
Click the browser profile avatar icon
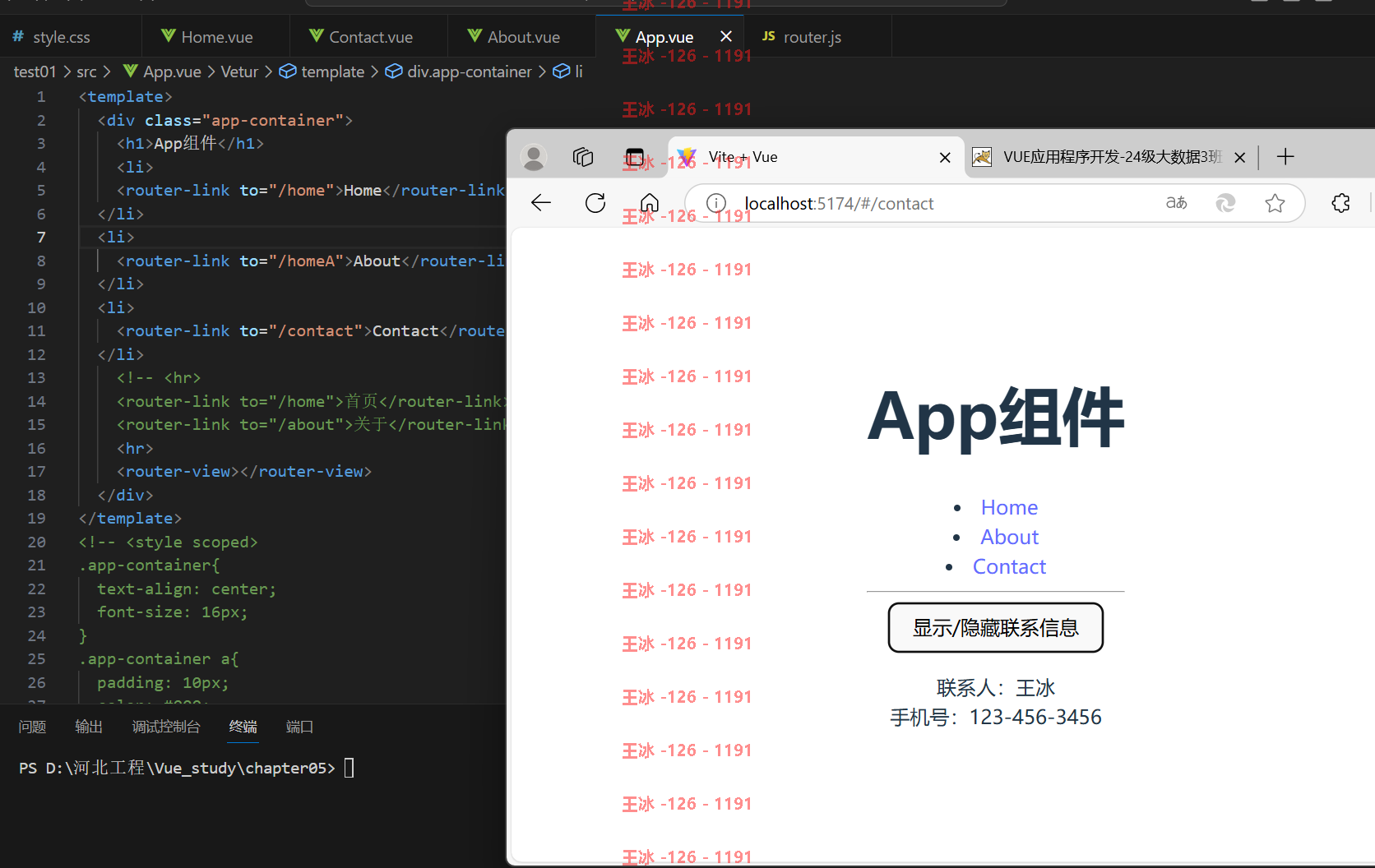[x=534, y=157]
